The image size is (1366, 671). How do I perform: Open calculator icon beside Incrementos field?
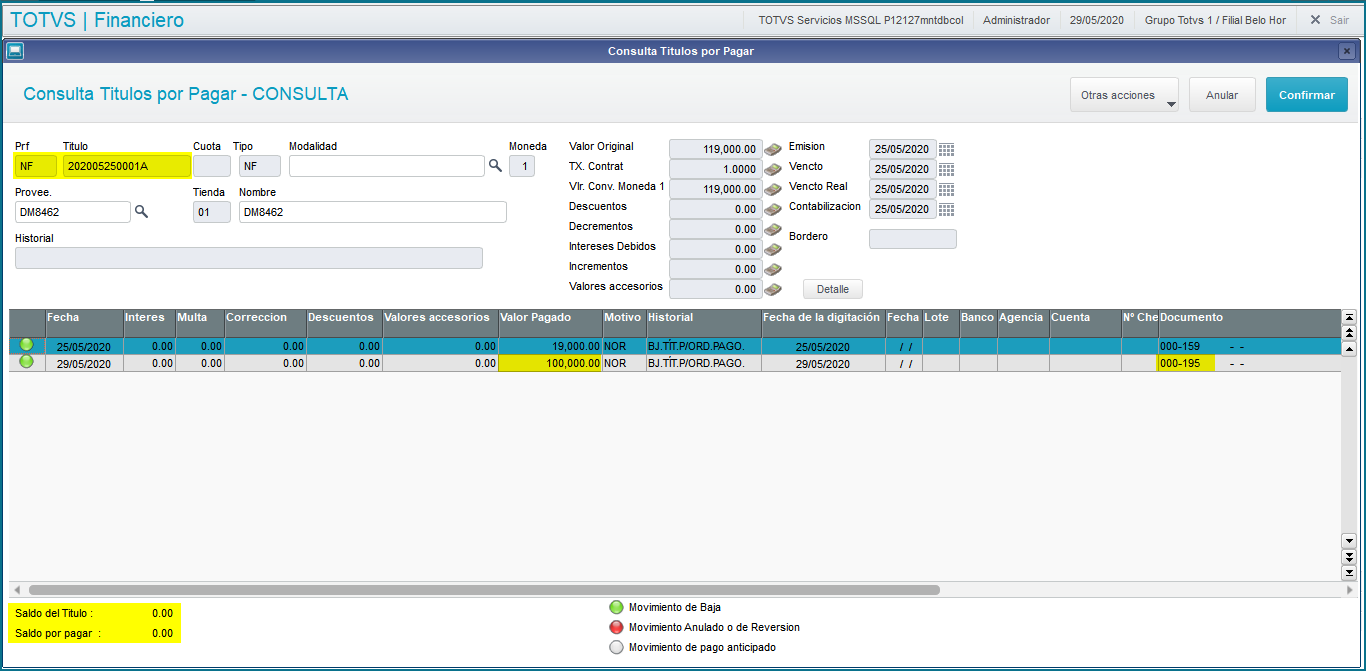tap(773, 269)
